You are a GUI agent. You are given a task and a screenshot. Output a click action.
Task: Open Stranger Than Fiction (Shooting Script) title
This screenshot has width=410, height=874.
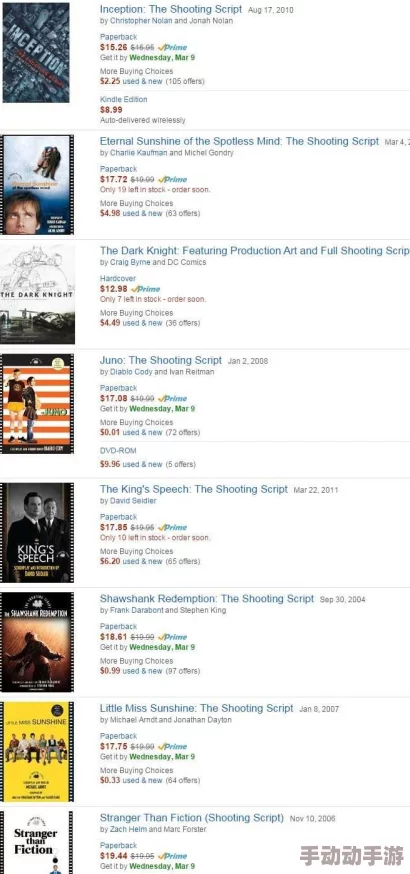(x=192, y=818)
